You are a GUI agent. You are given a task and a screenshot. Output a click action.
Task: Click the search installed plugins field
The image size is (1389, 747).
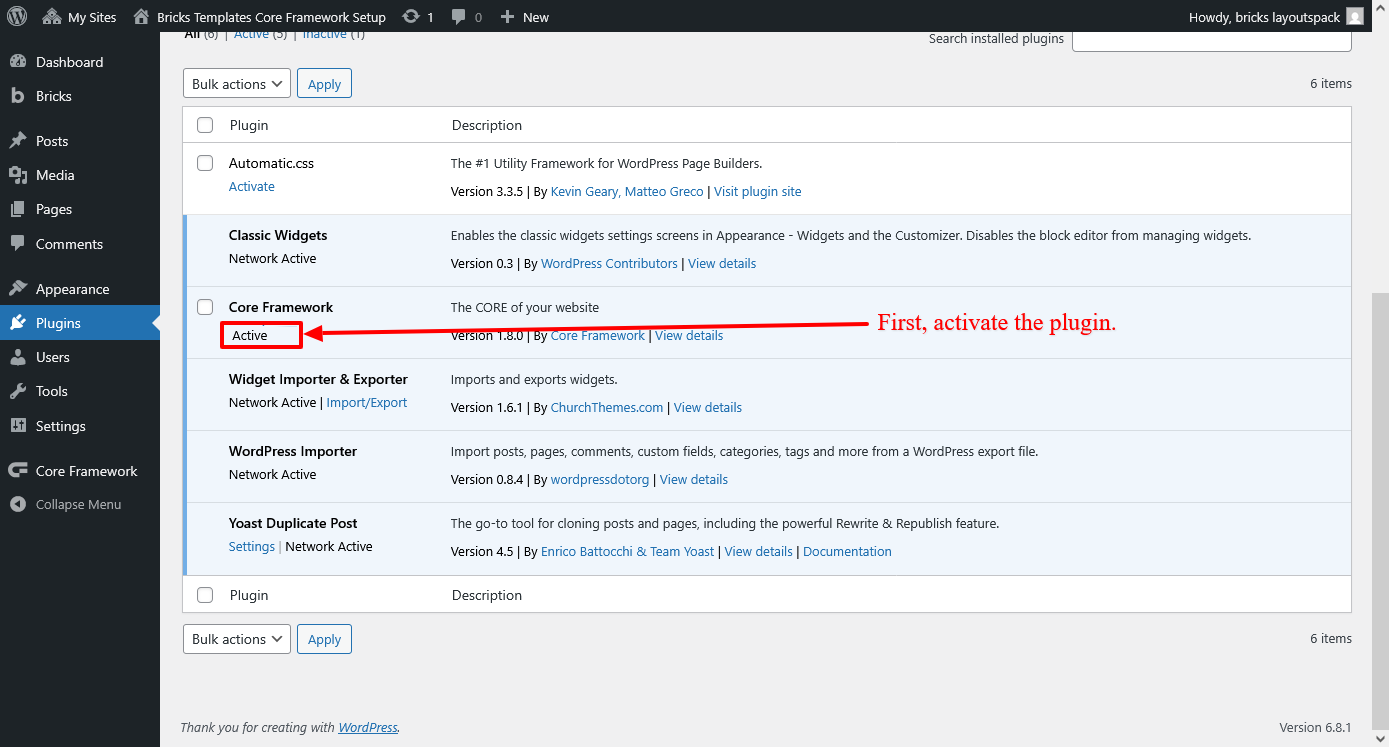pos(1212,39)
